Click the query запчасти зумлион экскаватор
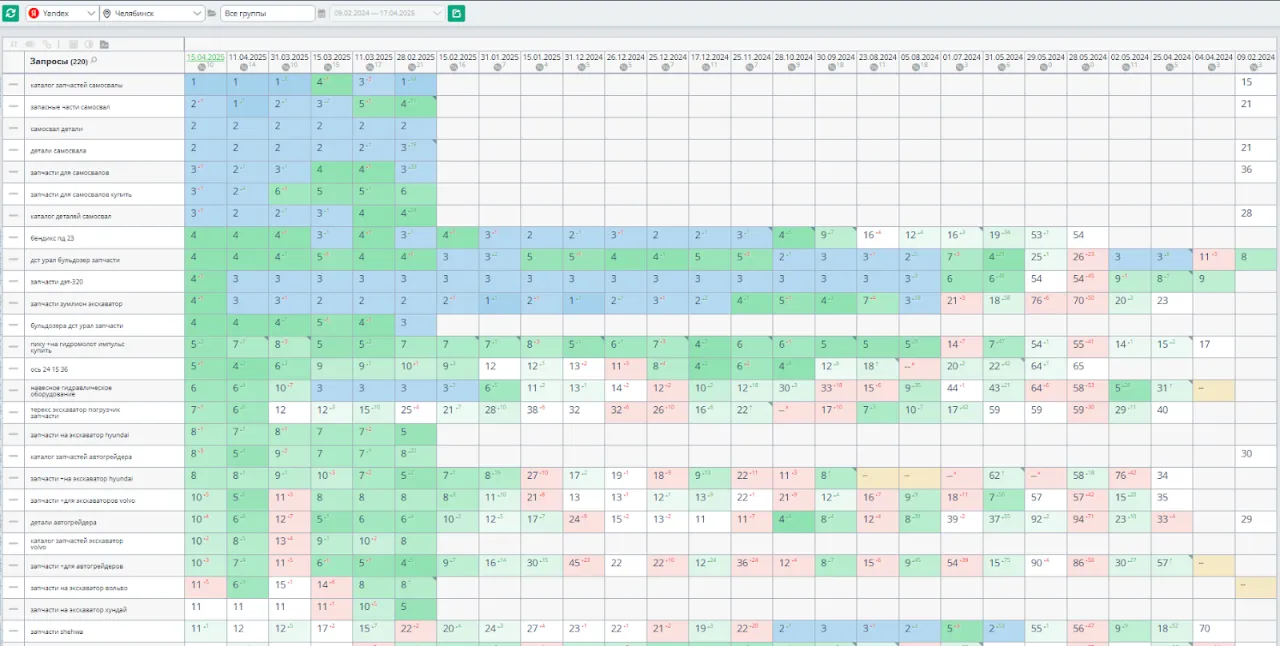The image size is (1280, 646). click(76, 303)
